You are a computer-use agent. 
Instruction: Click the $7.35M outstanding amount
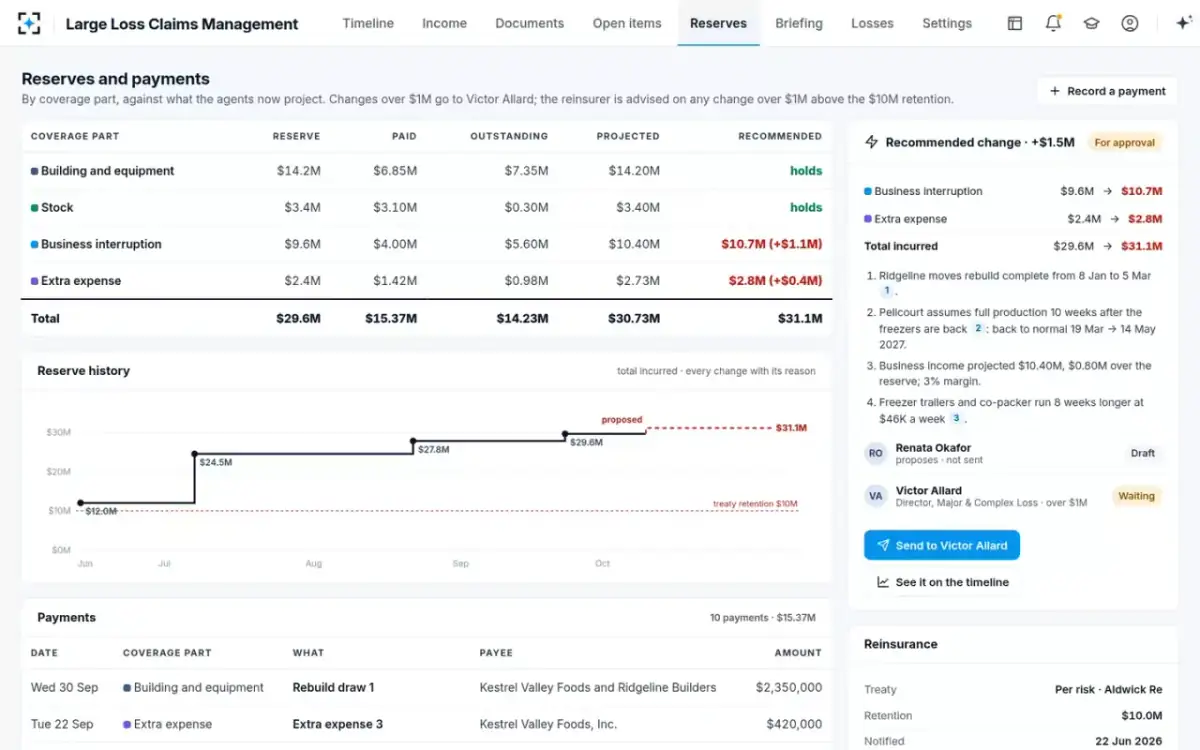point(525,171)
